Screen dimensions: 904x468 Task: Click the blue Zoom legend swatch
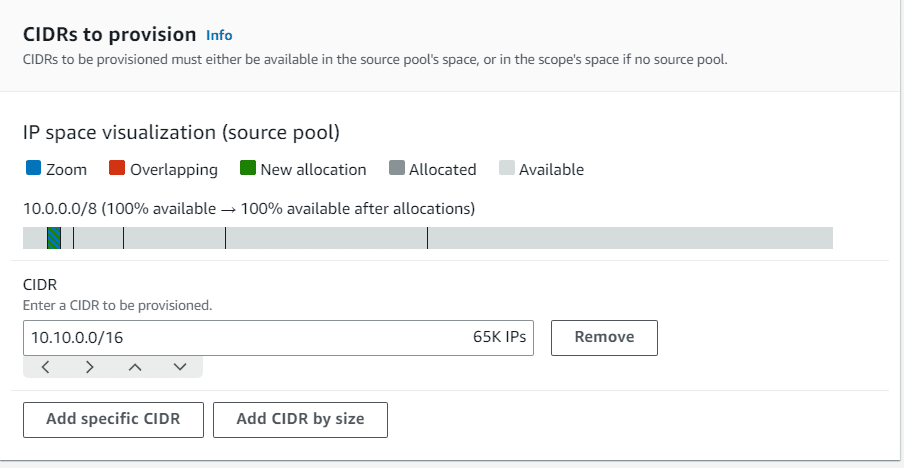(33, 168)
